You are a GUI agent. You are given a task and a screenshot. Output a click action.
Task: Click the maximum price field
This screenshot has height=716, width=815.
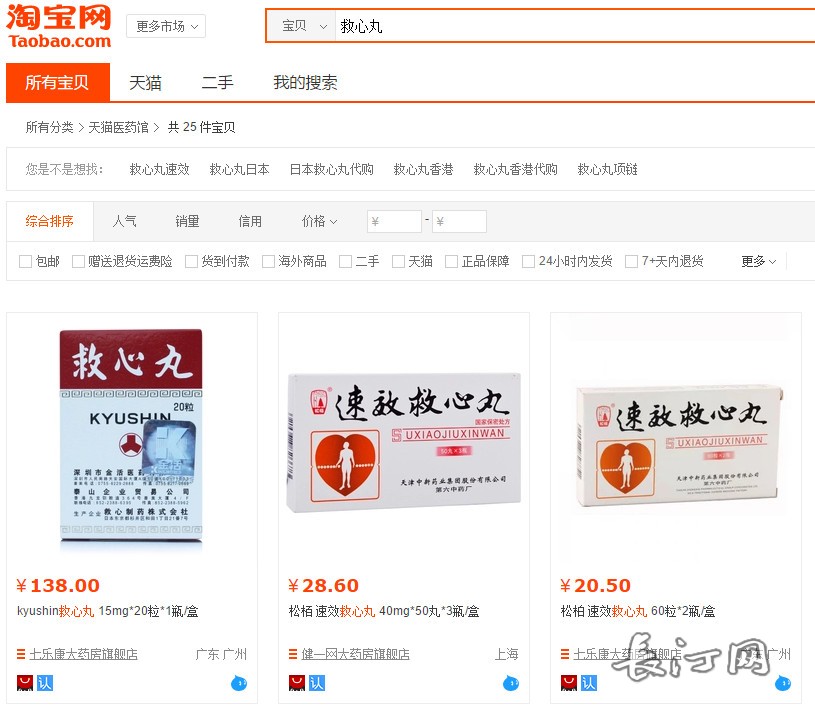(x=459, y=222)
